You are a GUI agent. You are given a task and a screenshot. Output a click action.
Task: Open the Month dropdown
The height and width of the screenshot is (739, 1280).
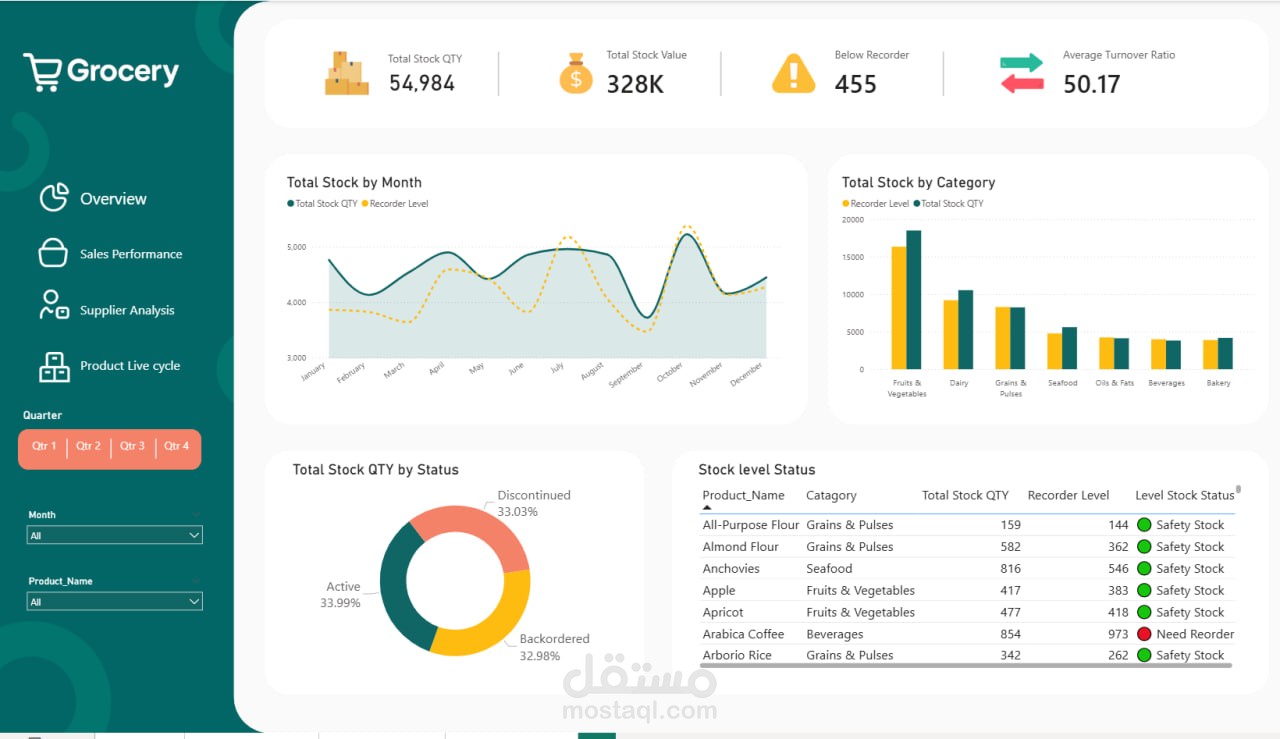pyautogui.click(x=114, y=535)
